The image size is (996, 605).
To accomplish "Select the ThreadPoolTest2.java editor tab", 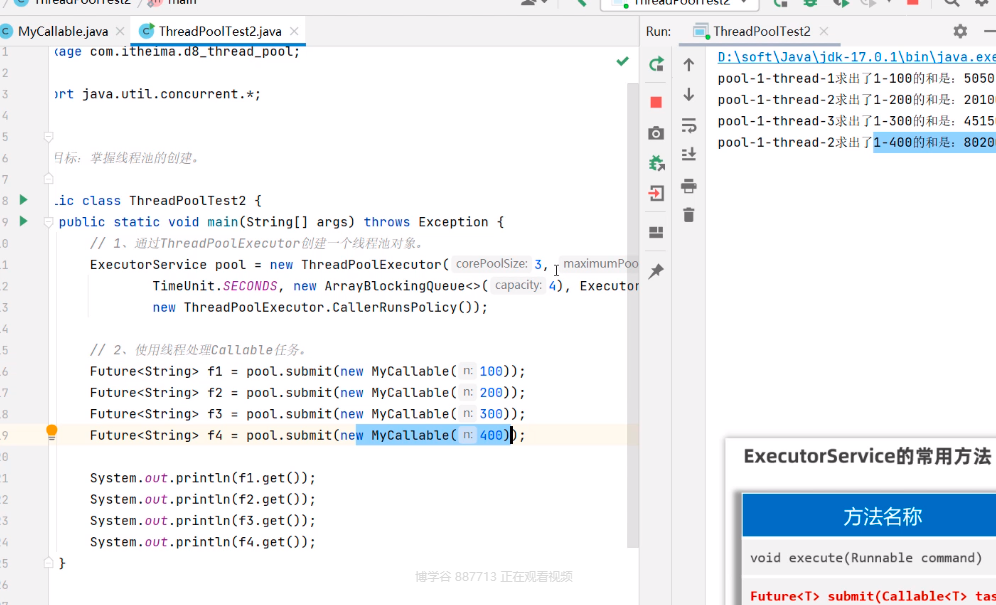I will pos(220,31).
